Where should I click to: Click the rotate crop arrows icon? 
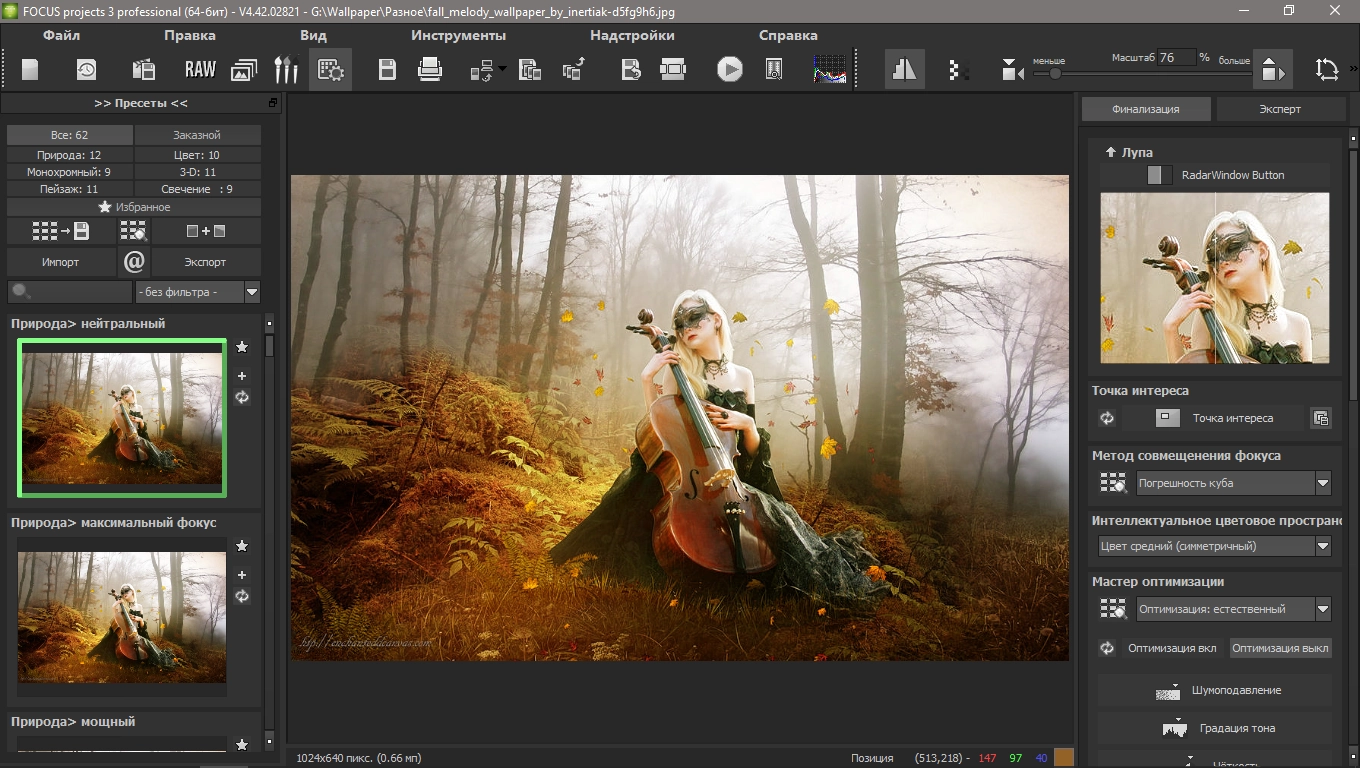click(1327, 70)
